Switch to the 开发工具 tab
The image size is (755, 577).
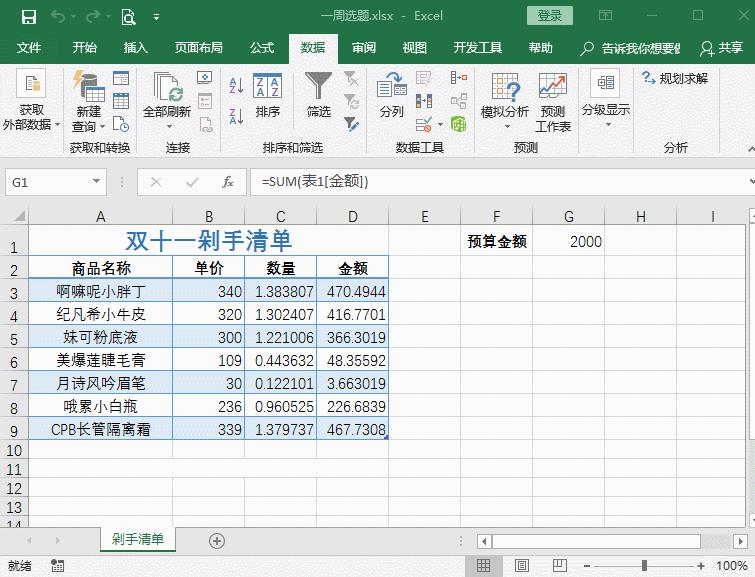click(x=478, y=48)
